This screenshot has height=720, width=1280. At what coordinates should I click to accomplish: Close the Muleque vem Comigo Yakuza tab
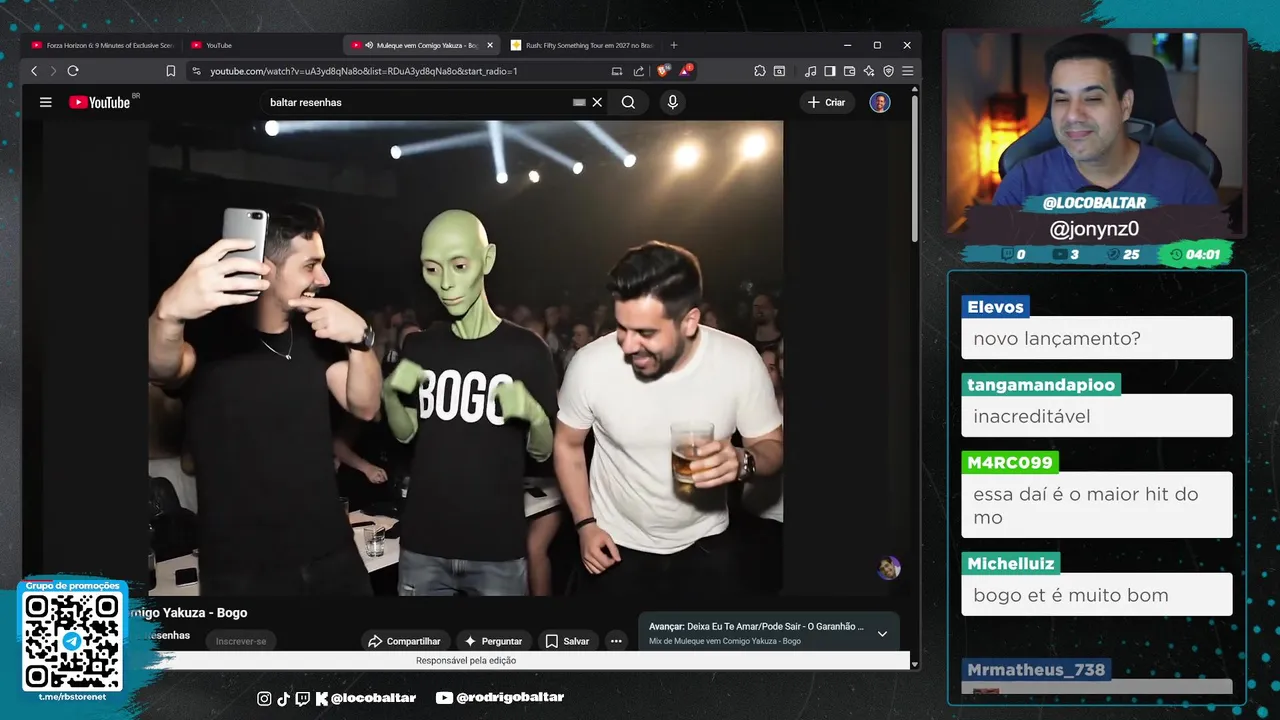click(x=490, y=45)
